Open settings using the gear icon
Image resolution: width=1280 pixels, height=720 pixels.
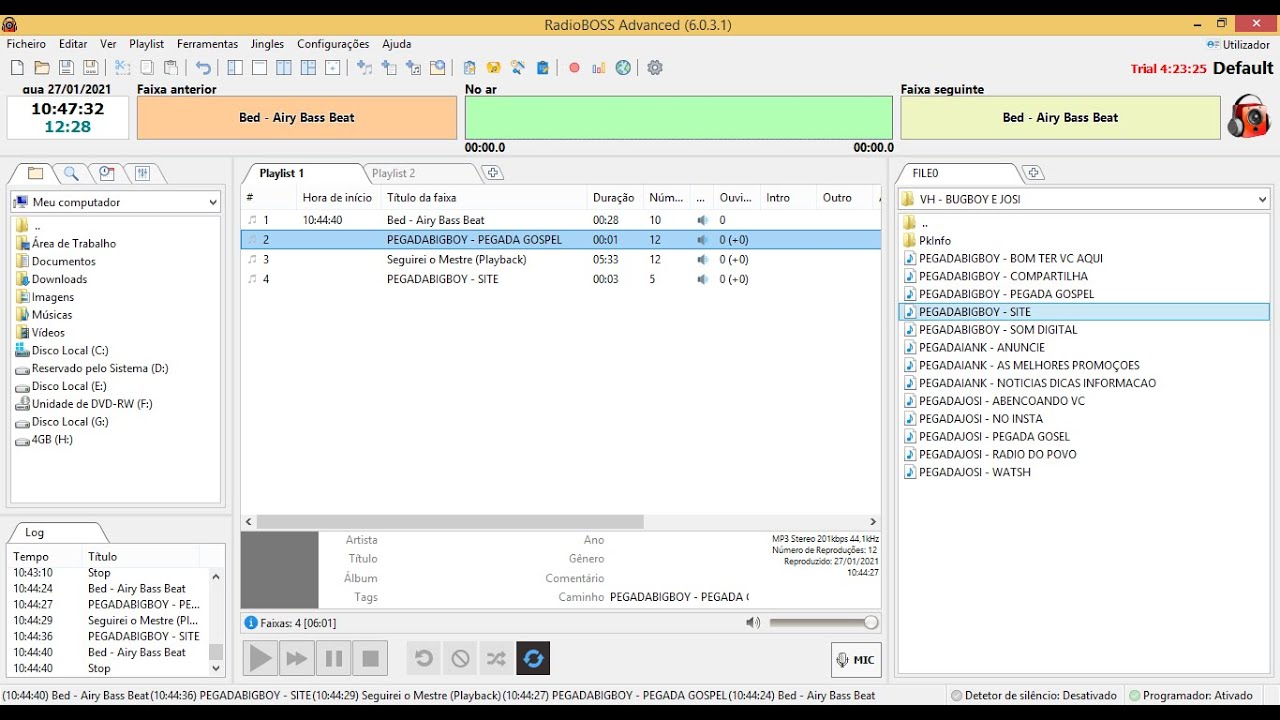click(x=655, y=68)
